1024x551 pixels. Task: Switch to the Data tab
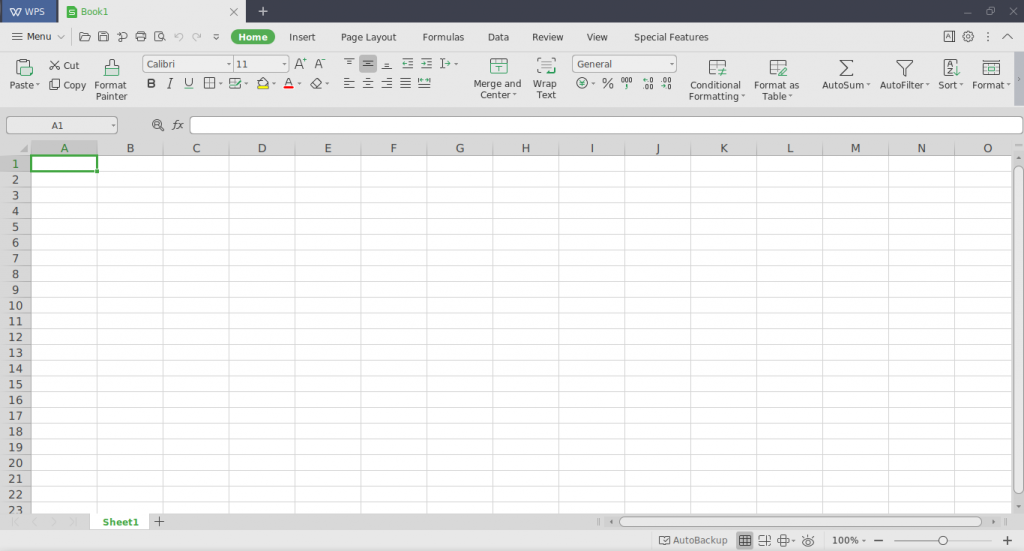[x=498, y=37]
